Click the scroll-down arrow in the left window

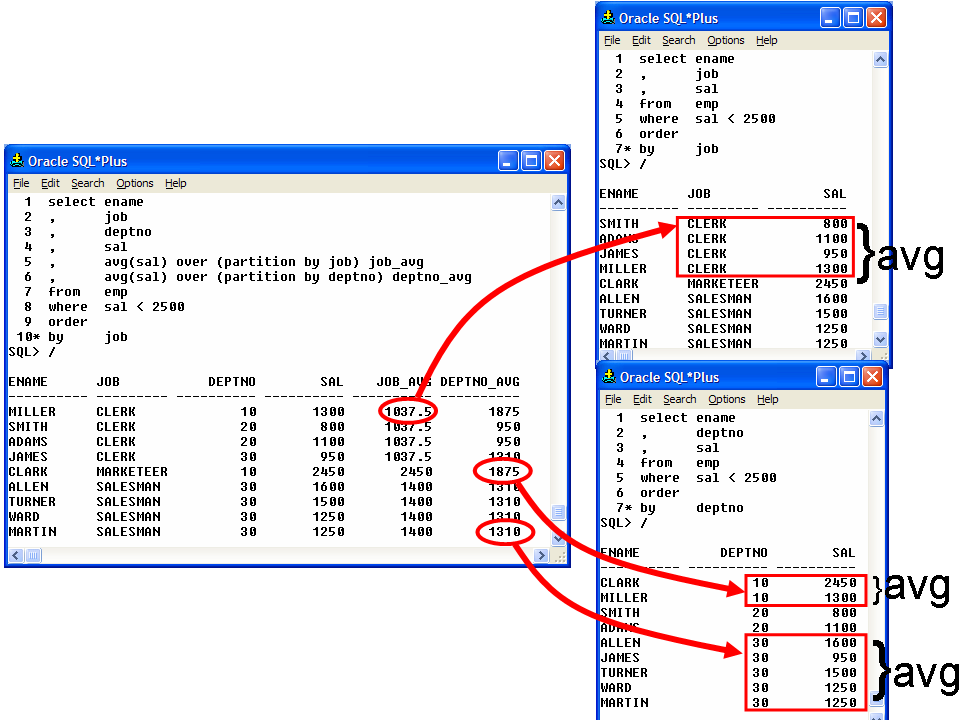tap(558, 539)
